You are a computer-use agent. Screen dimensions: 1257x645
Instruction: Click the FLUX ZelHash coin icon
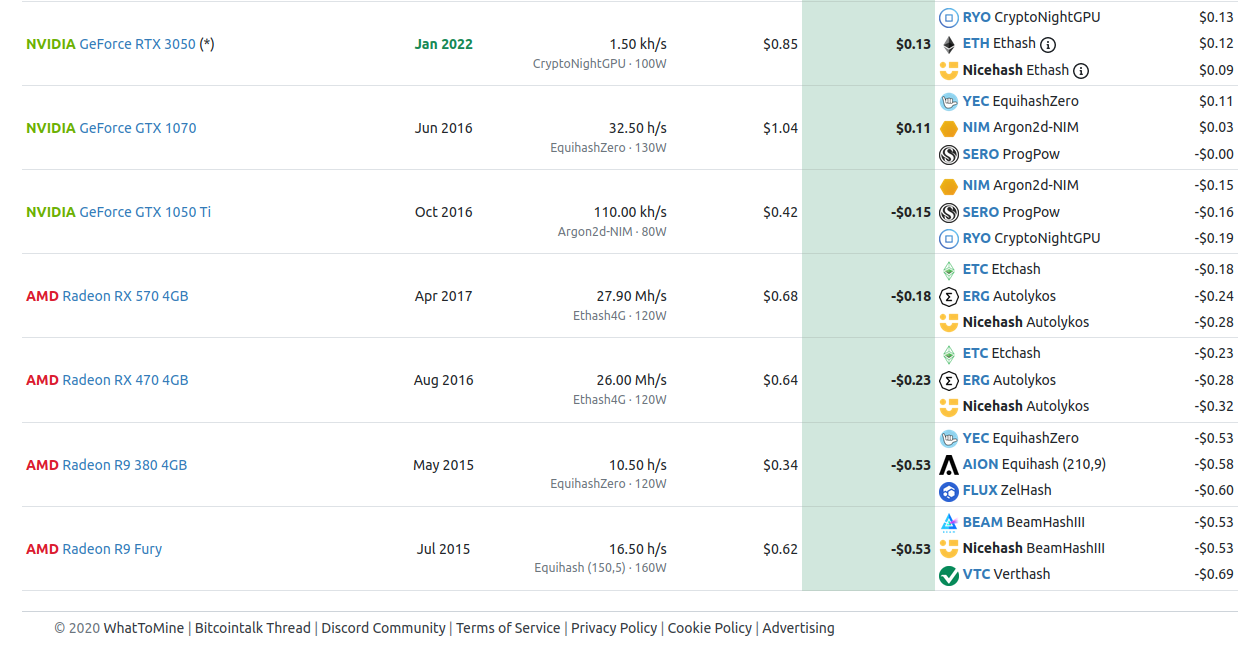click(x=949, y=491)
